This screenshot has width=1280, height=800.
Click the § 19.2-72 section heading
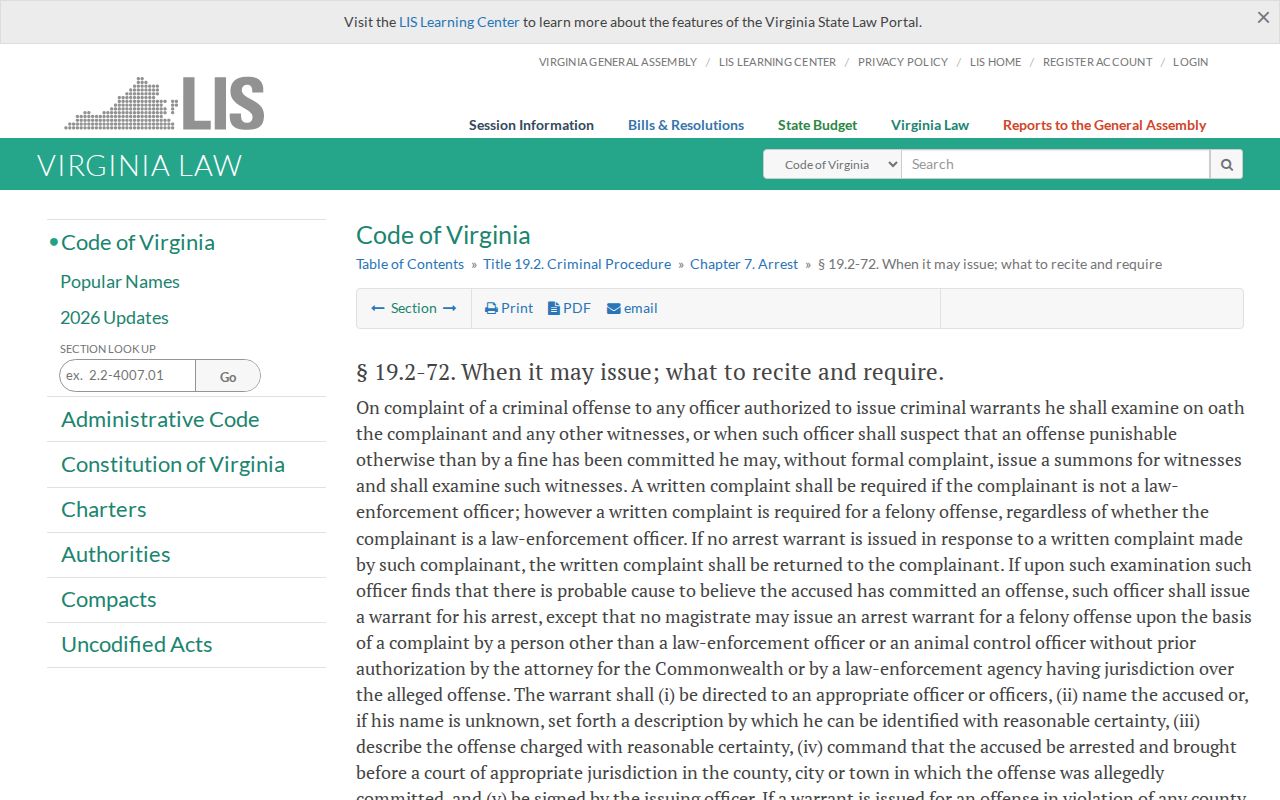(x=650, y=372)
